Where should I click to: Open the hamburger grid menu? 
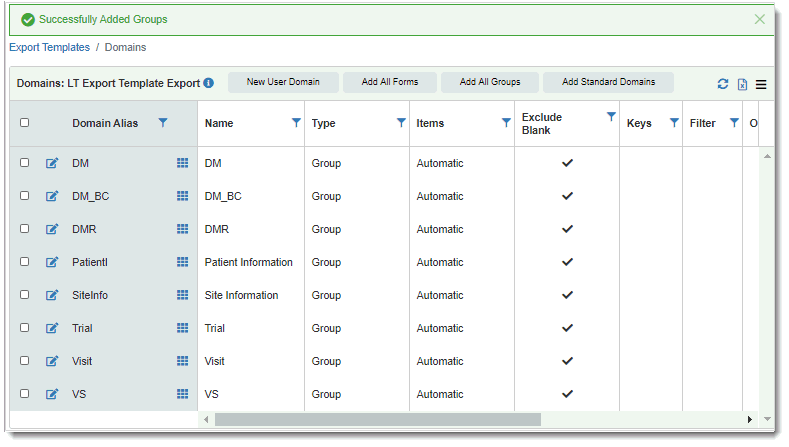761,85
